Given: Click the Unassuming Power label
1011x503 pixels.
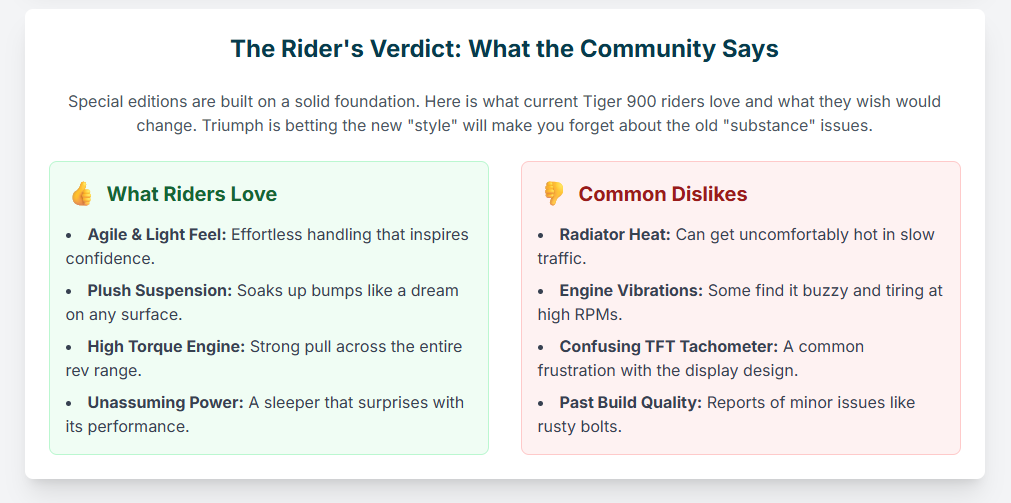Looking at the screenshot, I should point(165,403).
